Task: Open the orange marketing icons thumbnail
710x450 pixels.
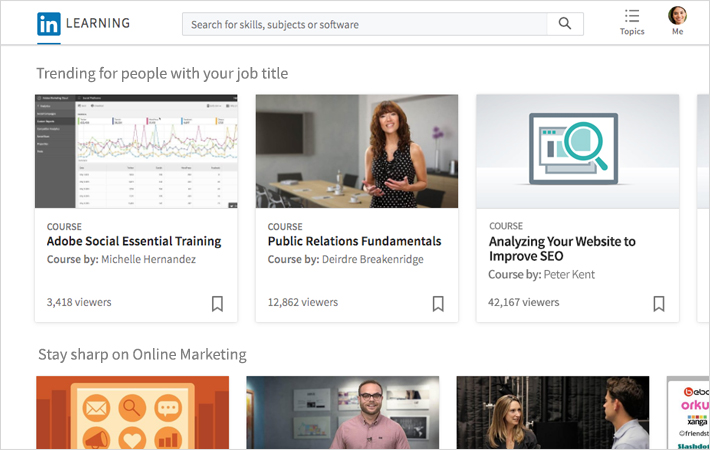Action: [132, 412]
